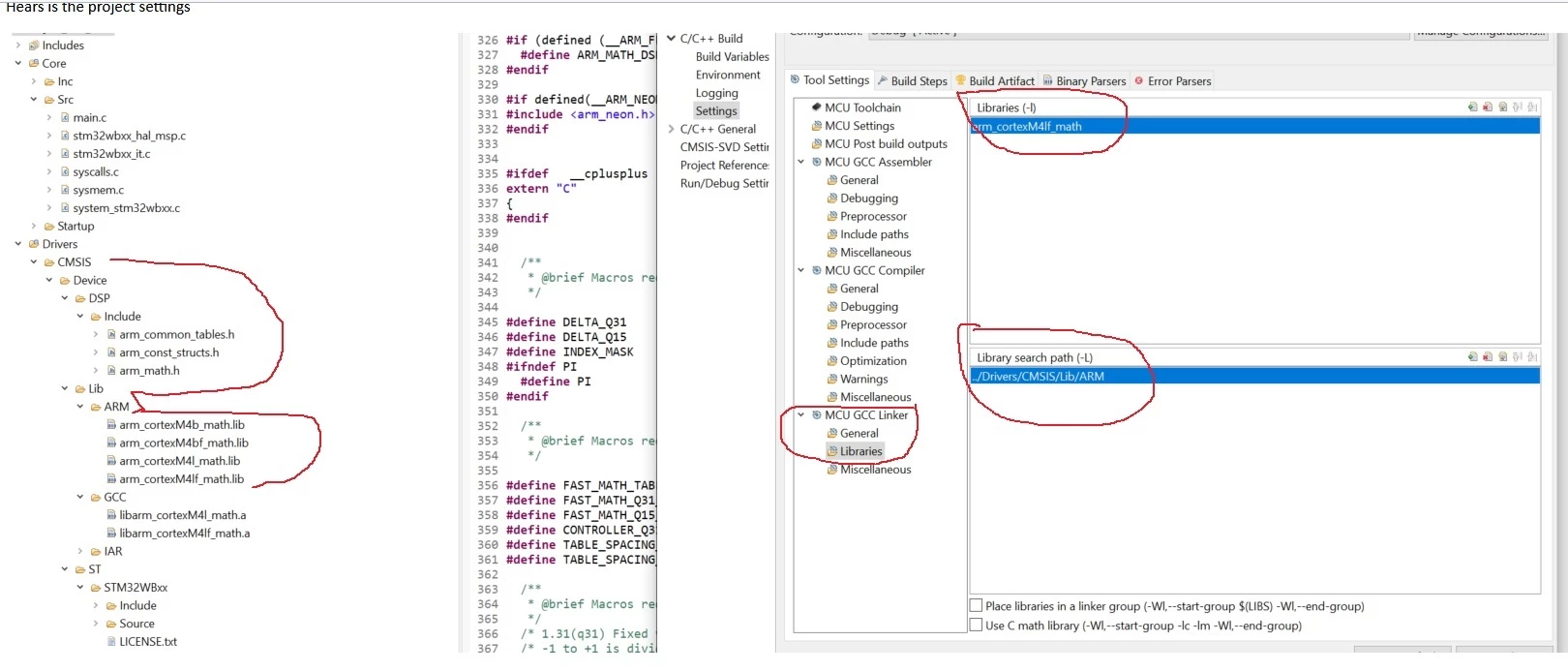This screenshot has width=1568, height=672.
Task: Select MCU Post build outputs setting
Action: pos(886,144)
